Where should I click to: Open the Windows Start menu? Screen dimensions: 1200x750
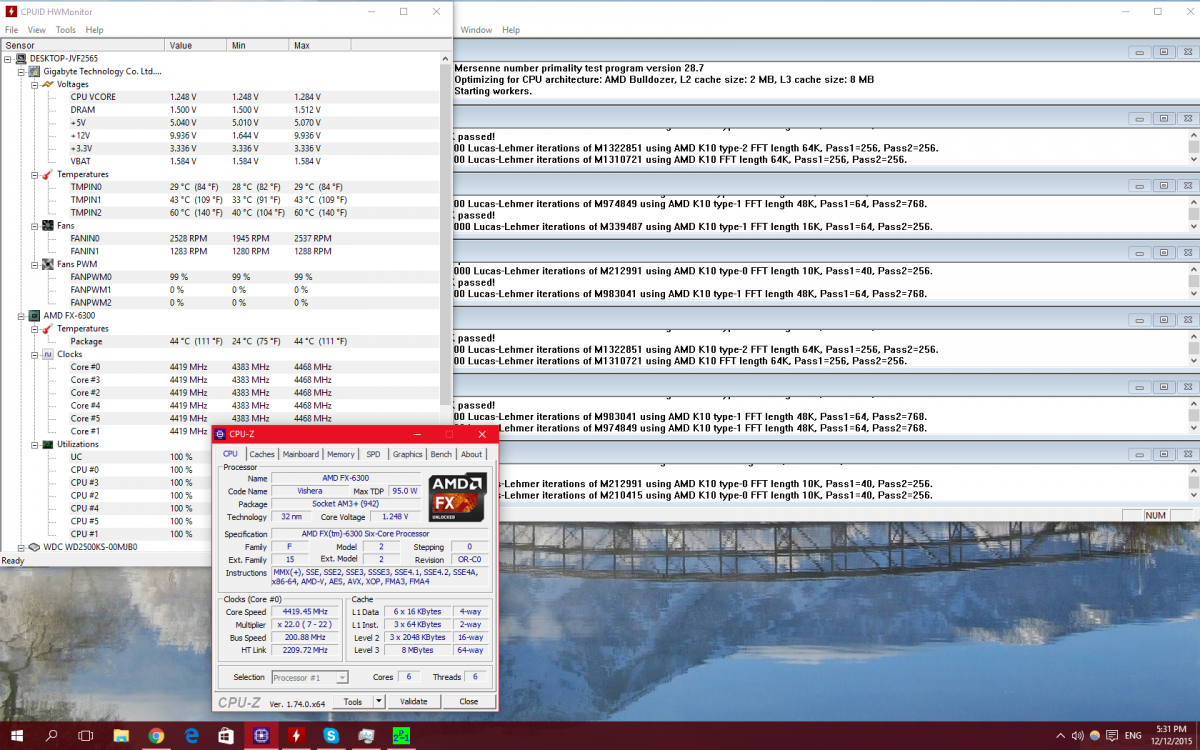17,736
